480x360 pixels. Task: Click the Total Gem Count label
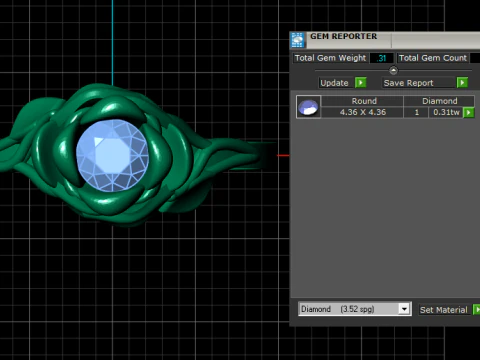coord(433,58)
